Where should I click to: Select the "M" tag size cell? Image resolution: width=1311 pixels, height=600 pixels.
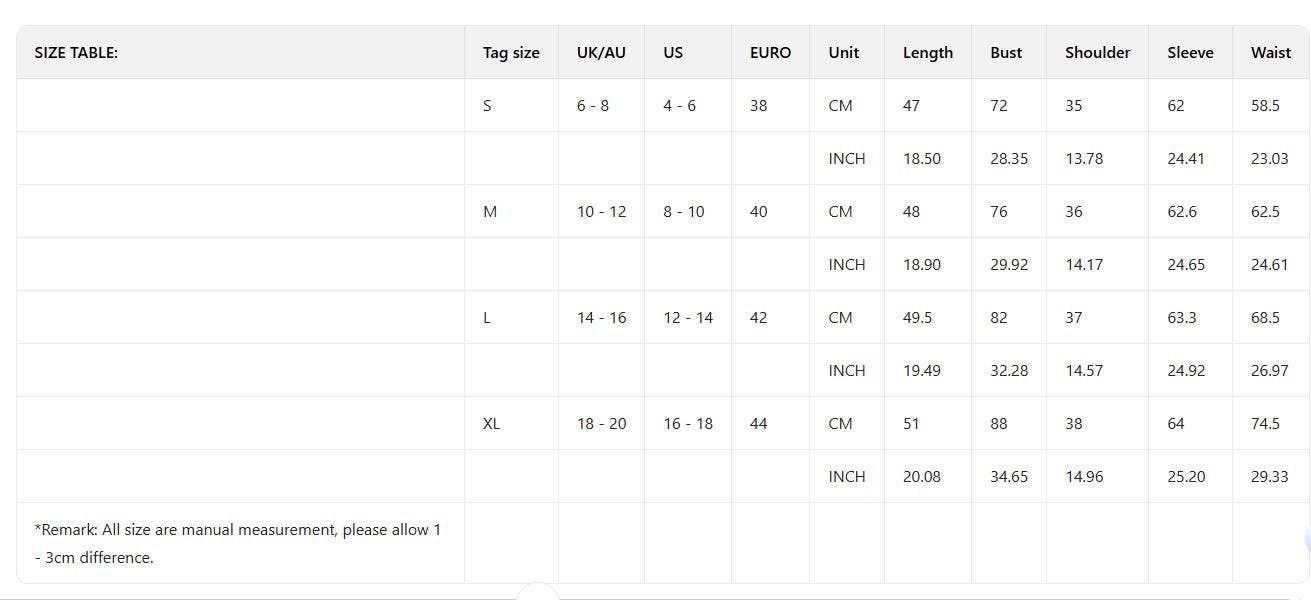click(x=490, y=211)
